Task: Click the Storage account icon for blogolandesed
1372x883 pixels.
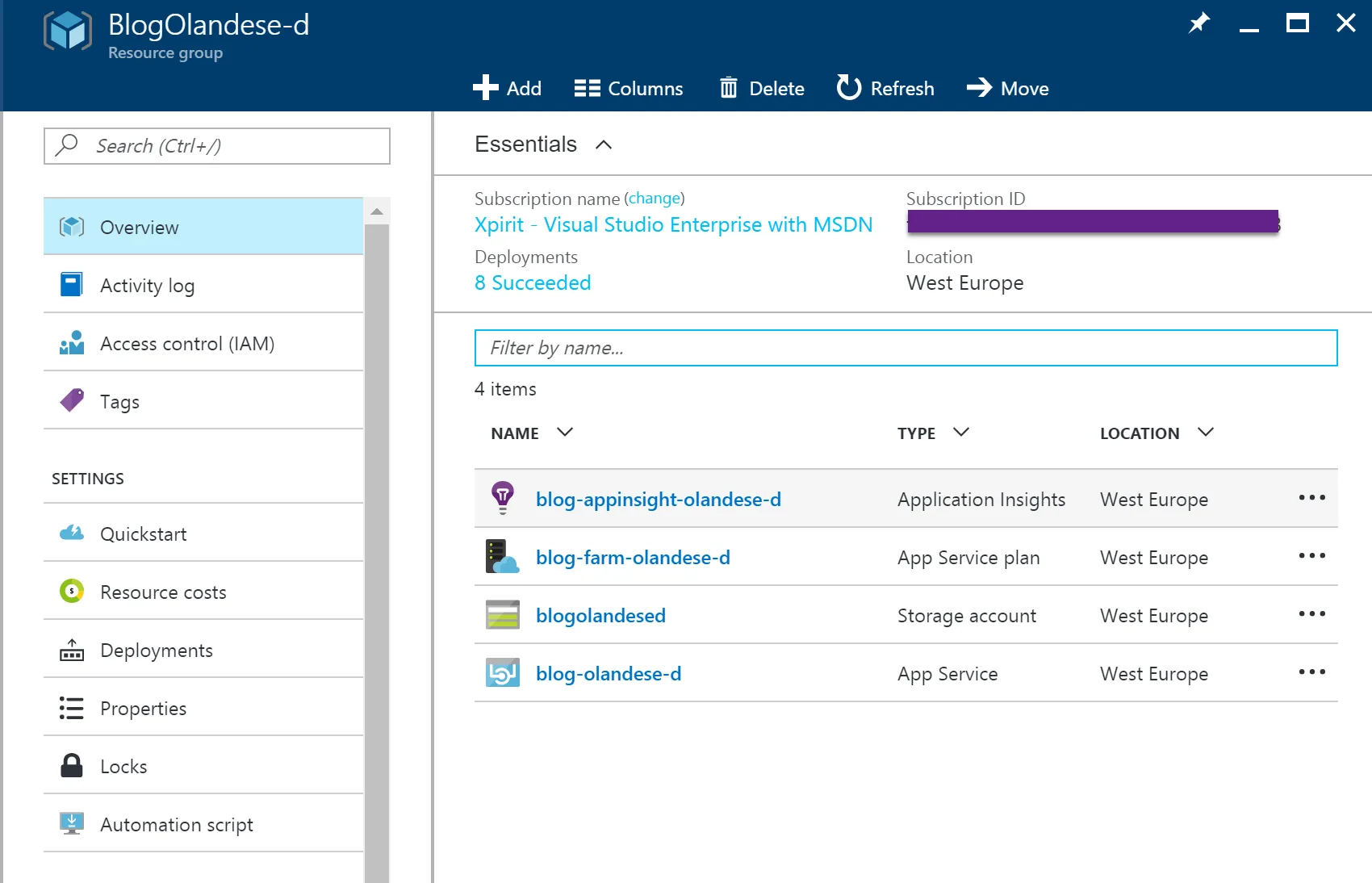Action: click(x=503, y=615)
